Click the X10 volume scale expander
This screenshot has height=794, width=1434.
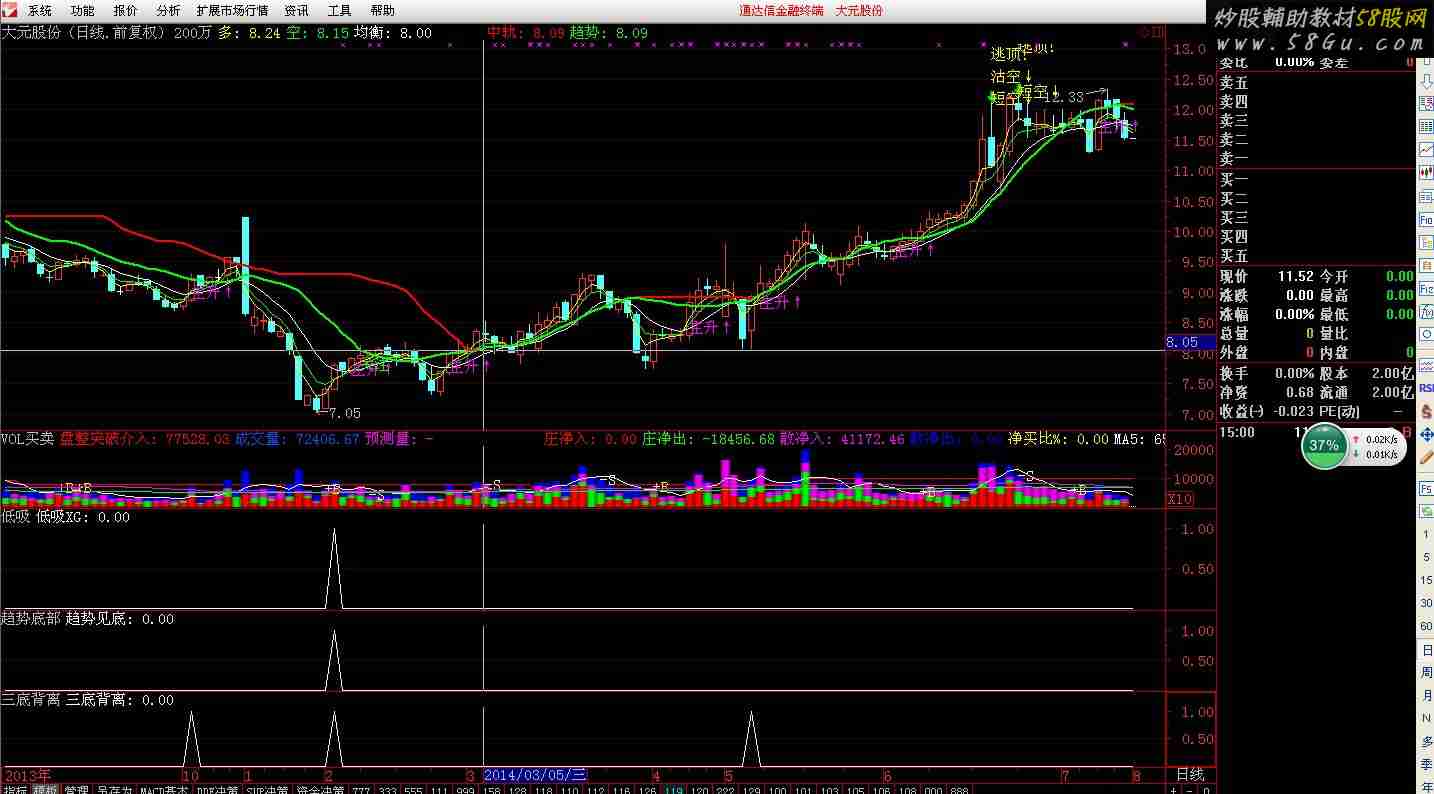pos(1180,499)
